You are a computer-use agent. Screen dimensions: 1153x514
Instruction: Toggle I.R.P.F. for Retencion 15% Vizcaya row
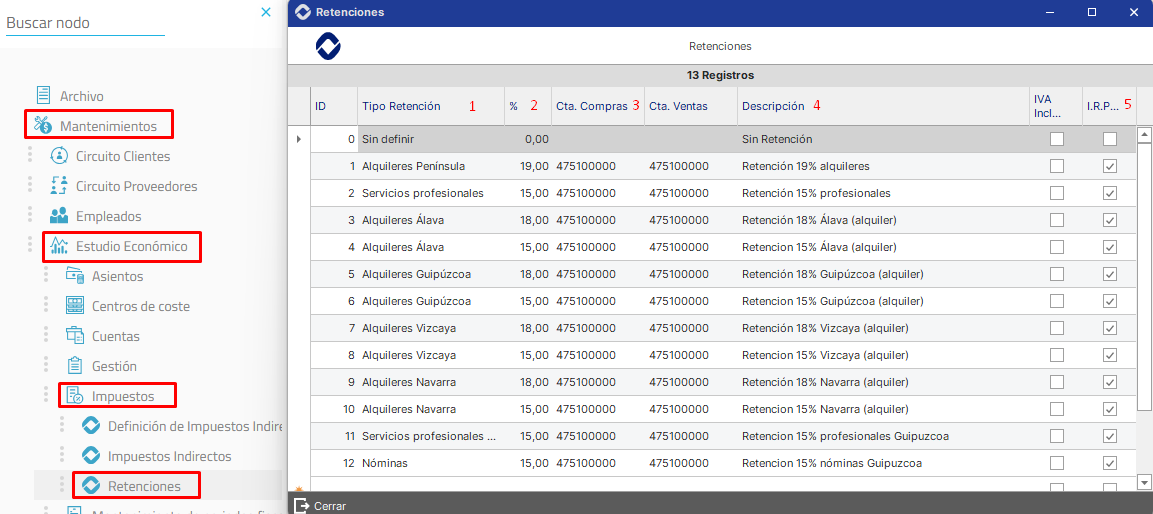point(1110,355)
